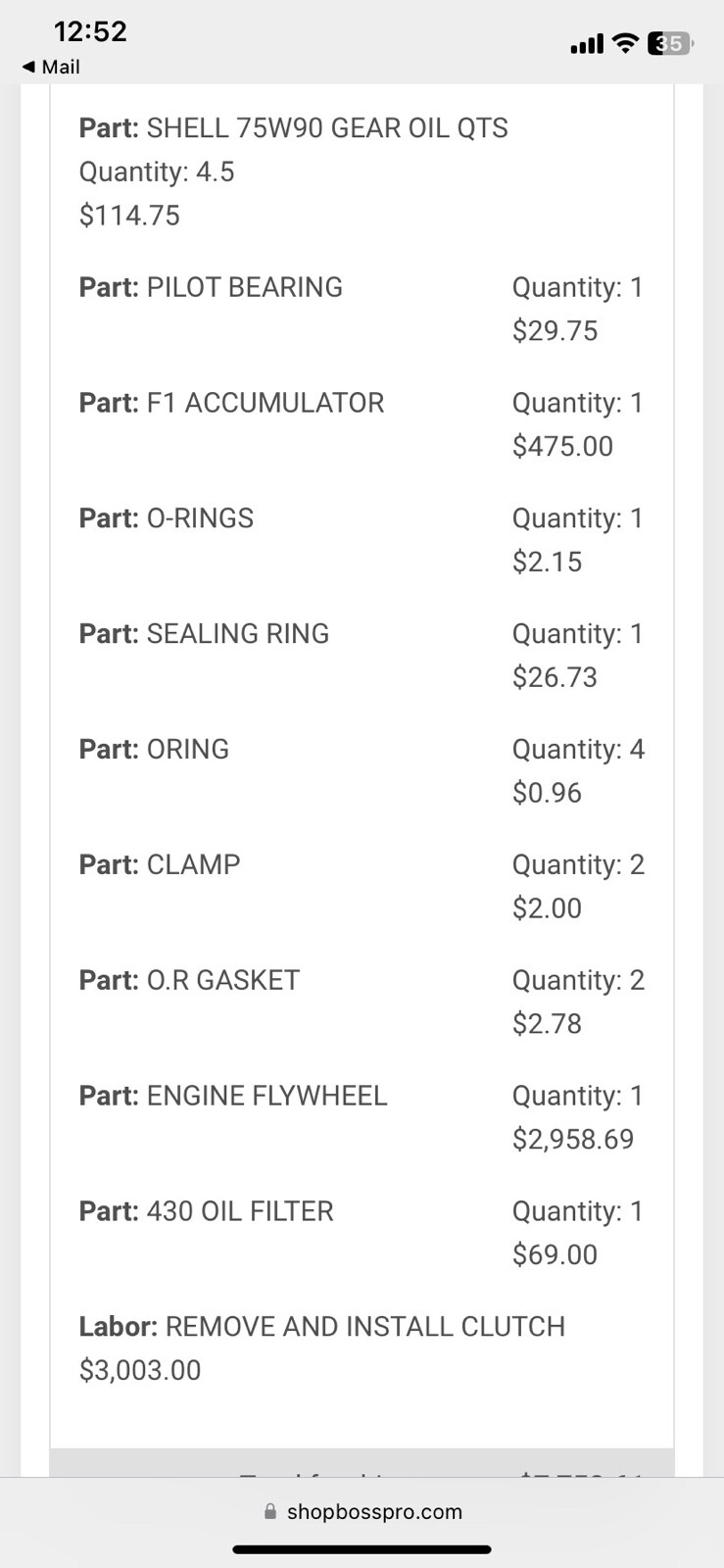Tap the battery indicator in status bar
The image size is (724, 1568).
click(671, 43)
